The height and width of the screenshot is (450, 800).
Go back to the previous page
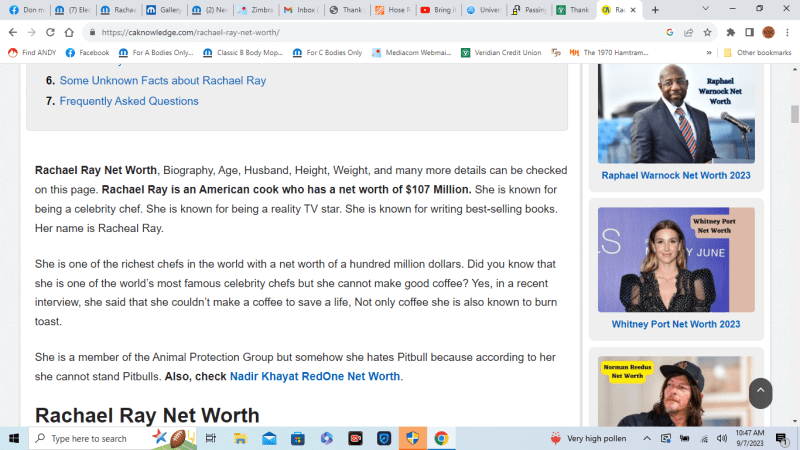(x=13, y=32)
